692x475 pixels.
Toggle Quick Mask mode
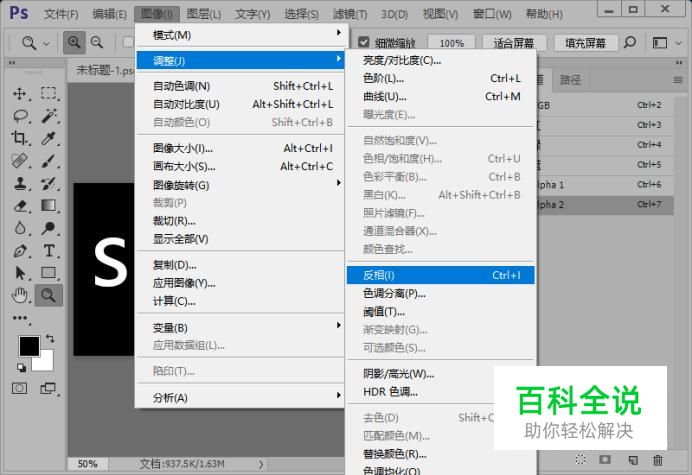point(19,388)
